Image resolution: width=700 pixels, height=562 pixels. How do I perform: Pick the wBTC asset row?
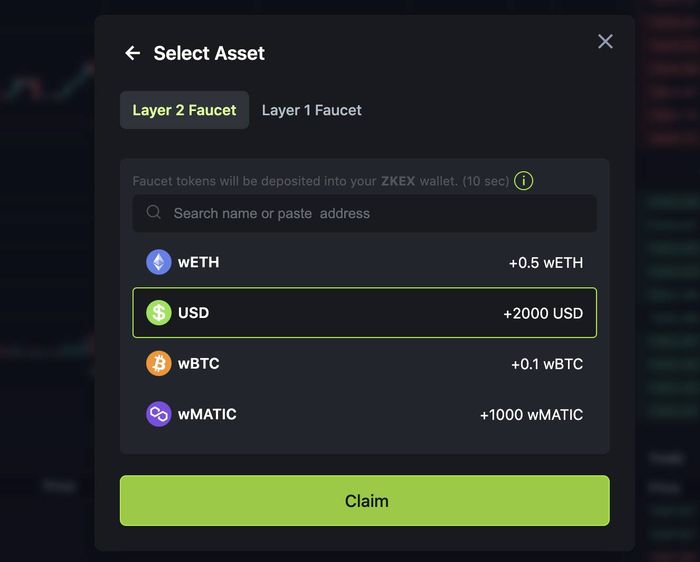(365, 363)
